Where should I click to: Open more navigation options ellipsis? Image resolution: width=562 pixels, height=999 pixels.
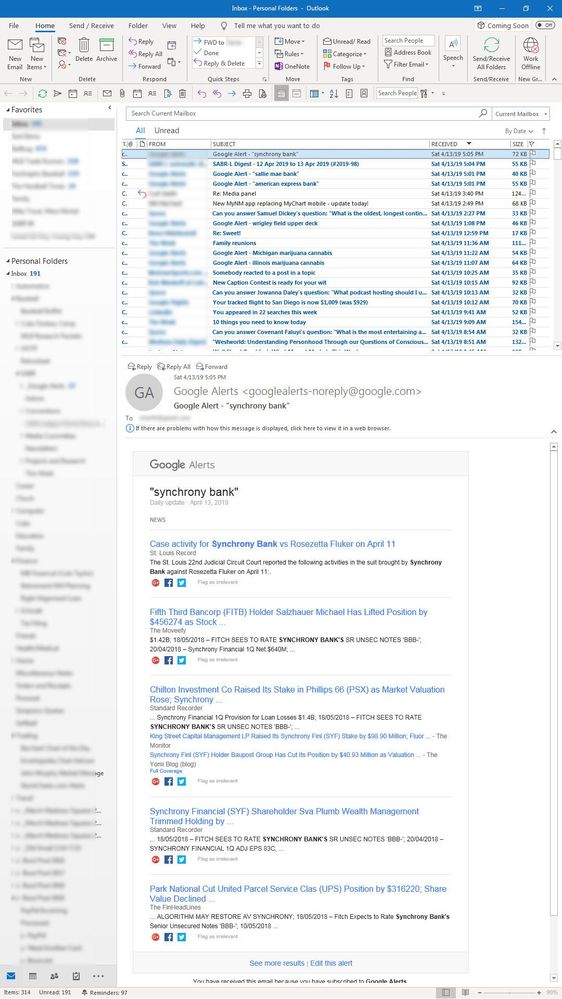[97, 975]
